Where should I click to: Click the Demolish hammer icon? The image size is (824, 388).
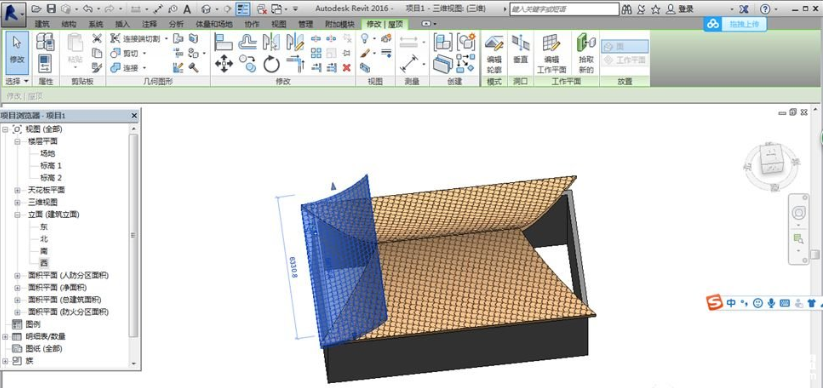193,67
